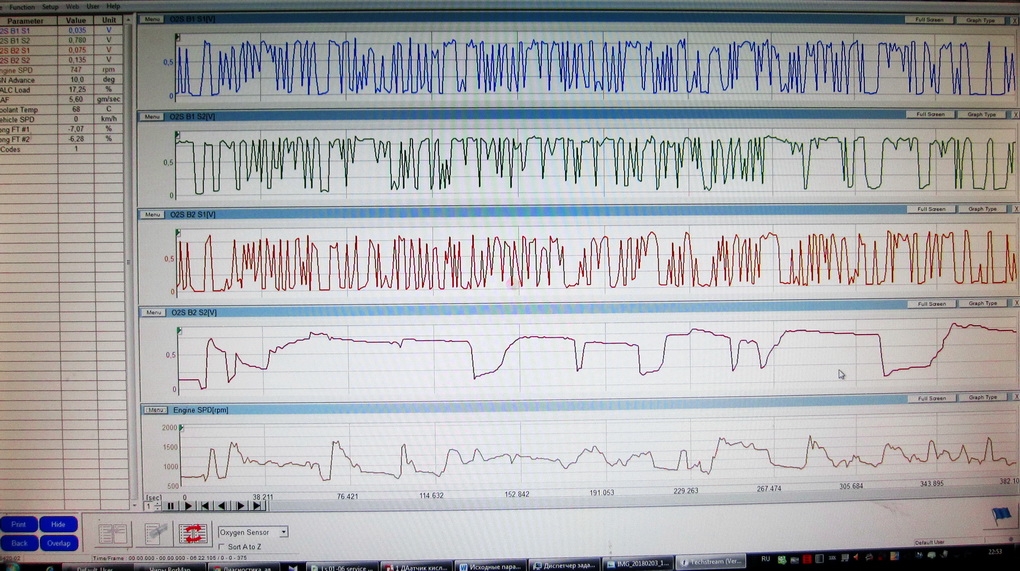This screenshot has width=1020, height=571.
Task: Click the O2S B2 S1 parameter row
Action: [x=61, y=50]
